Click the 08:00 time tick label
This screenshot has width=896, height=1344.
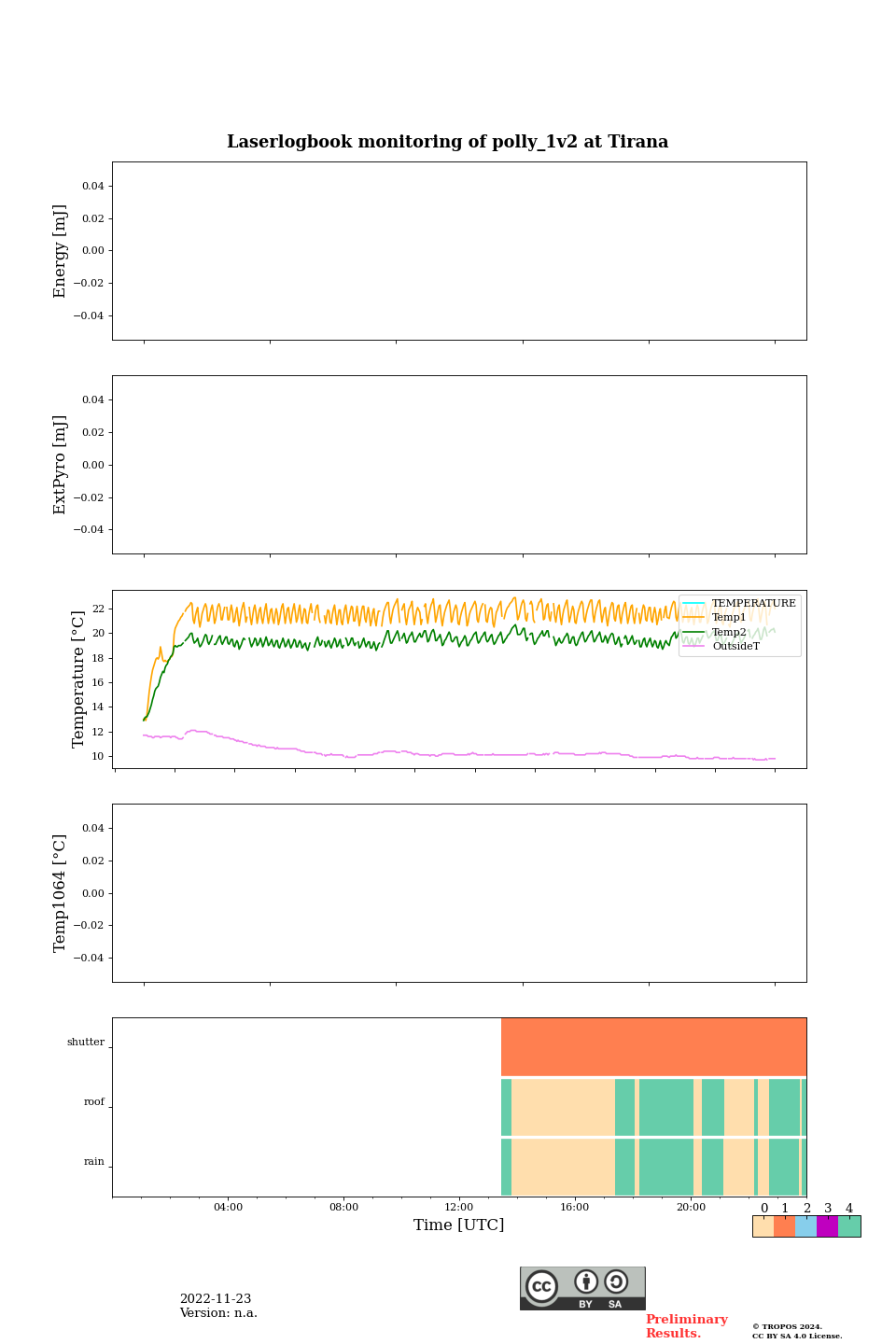click(343, 1207)
